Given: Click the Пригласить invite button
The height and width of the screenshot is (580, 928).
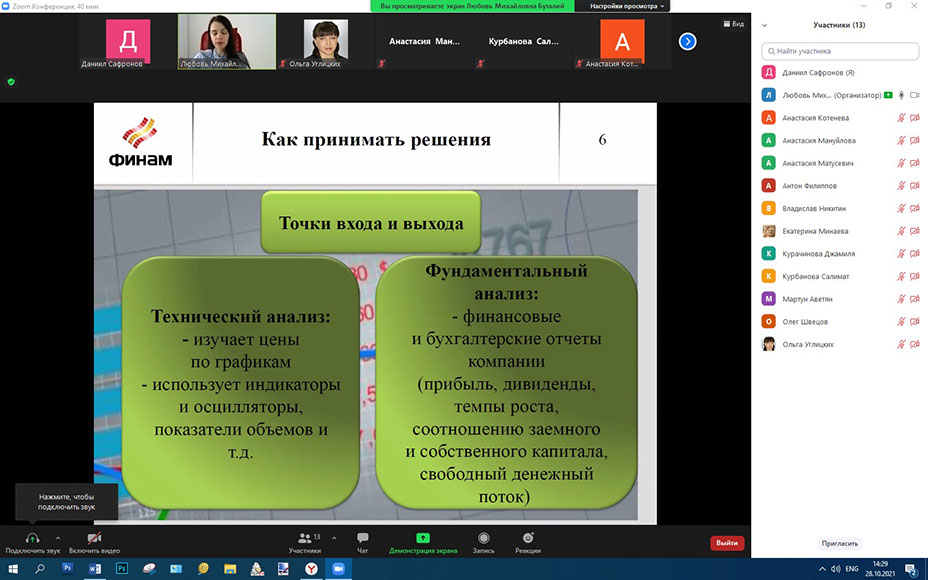Looking at the screenshot, I should (x=839, y=543).
